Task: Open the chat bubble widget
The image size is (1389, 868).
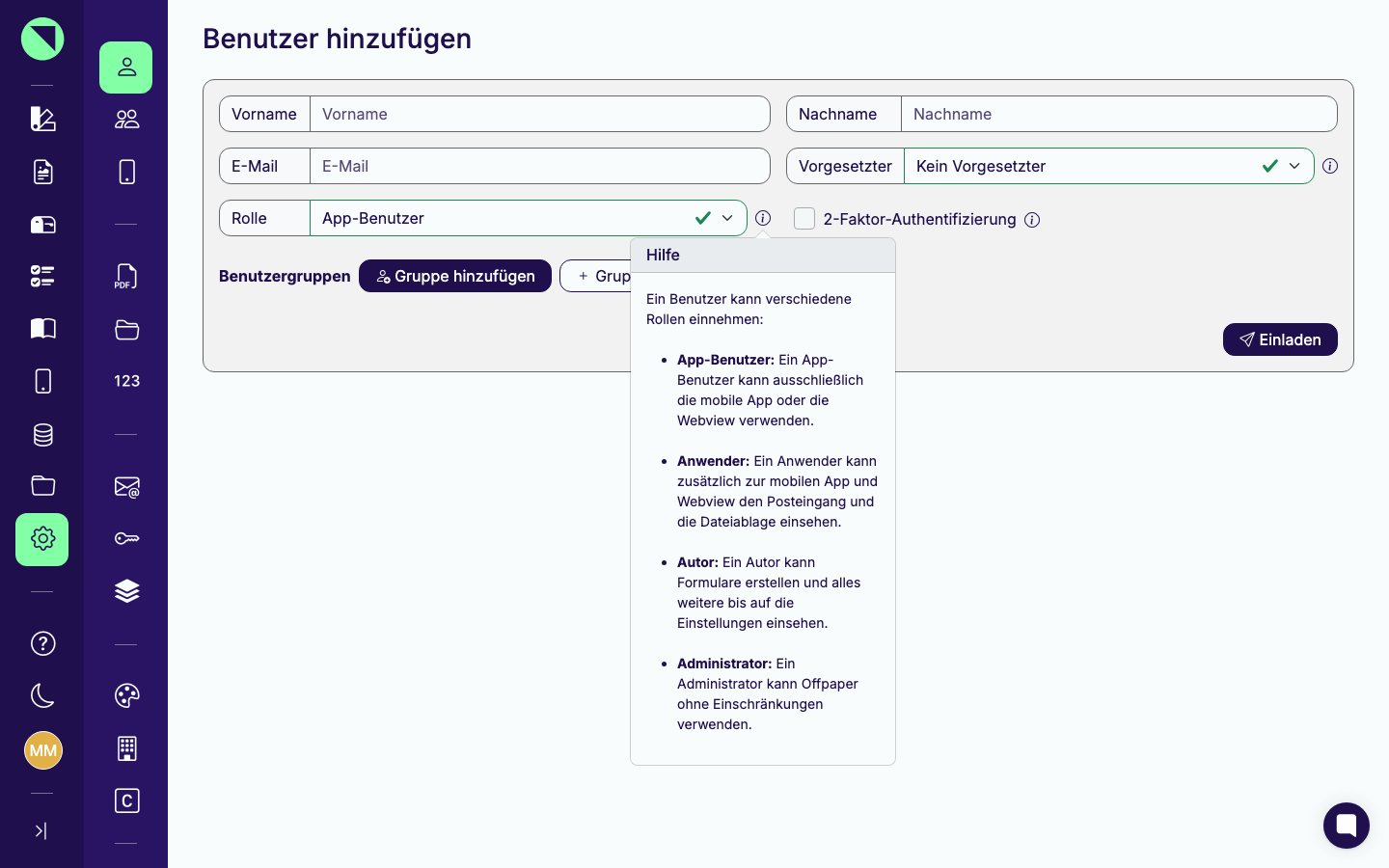Action: pyautogui.click(x=1347, y=826)
